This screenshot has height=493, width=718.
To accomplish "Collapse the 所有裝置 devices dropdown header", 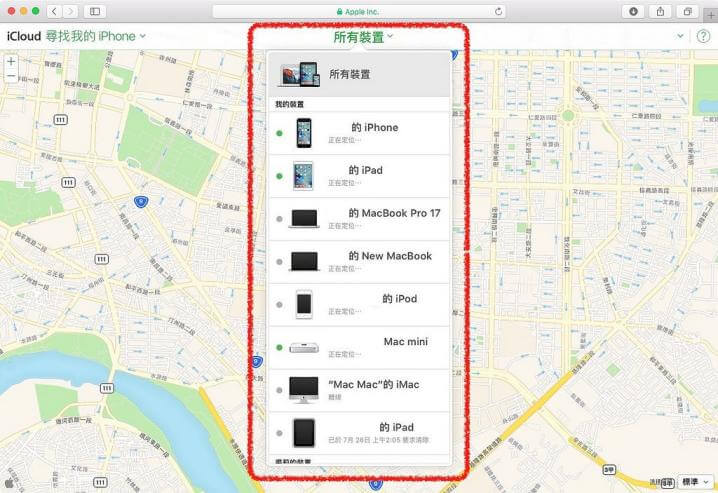I will coord(363,37).
